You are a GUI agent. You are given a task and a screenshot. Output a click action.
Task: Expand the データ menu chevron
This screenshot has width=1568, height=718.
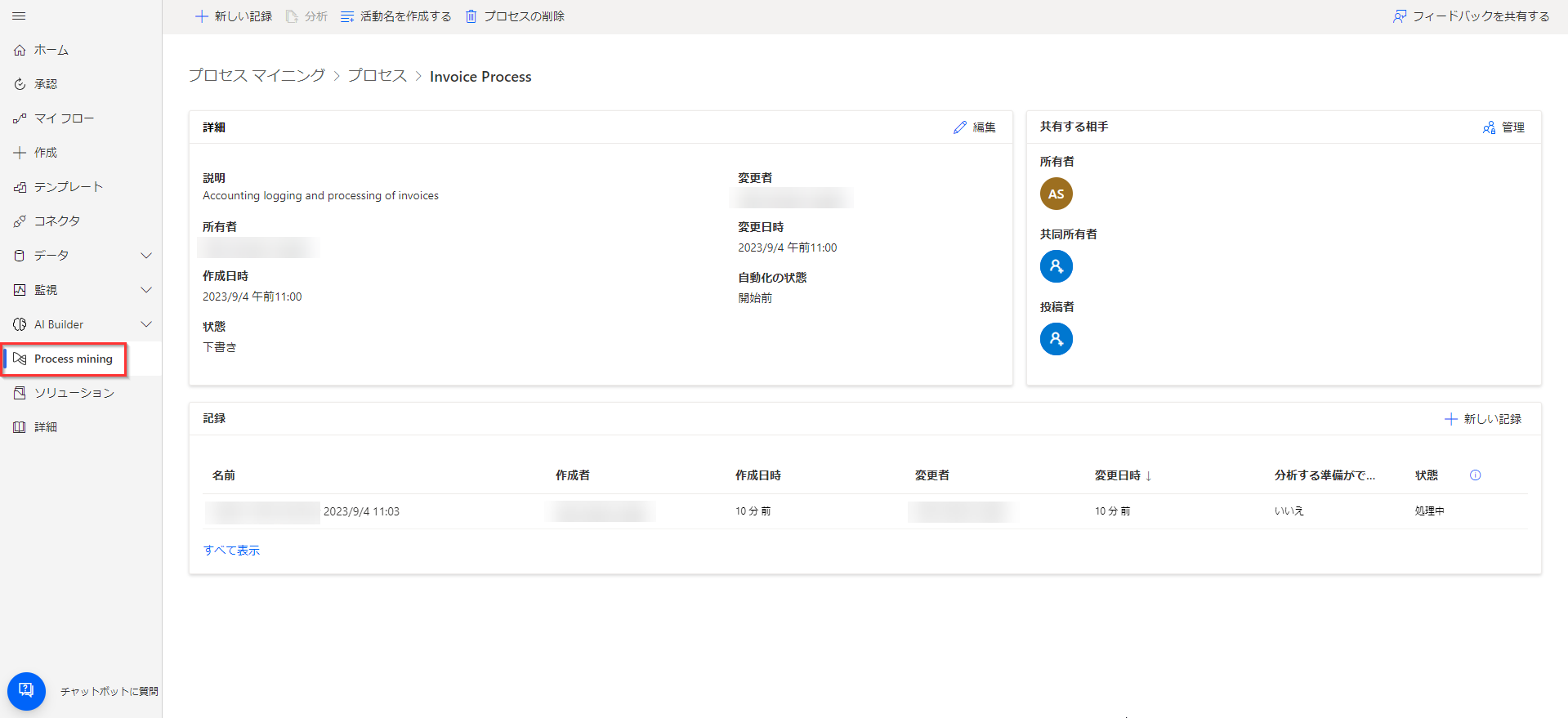click(x=146, y=256)
